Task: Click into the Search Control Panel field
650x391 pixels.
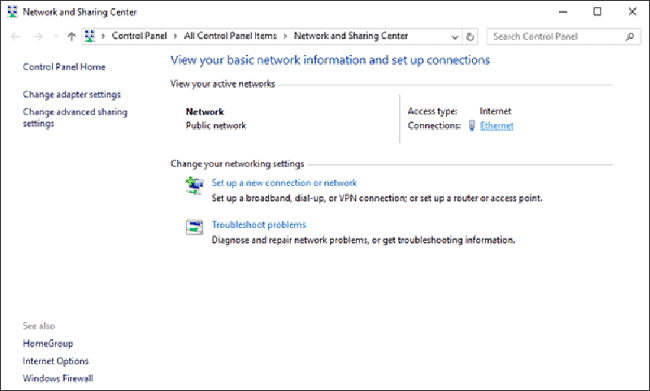Action: point(563,36)
